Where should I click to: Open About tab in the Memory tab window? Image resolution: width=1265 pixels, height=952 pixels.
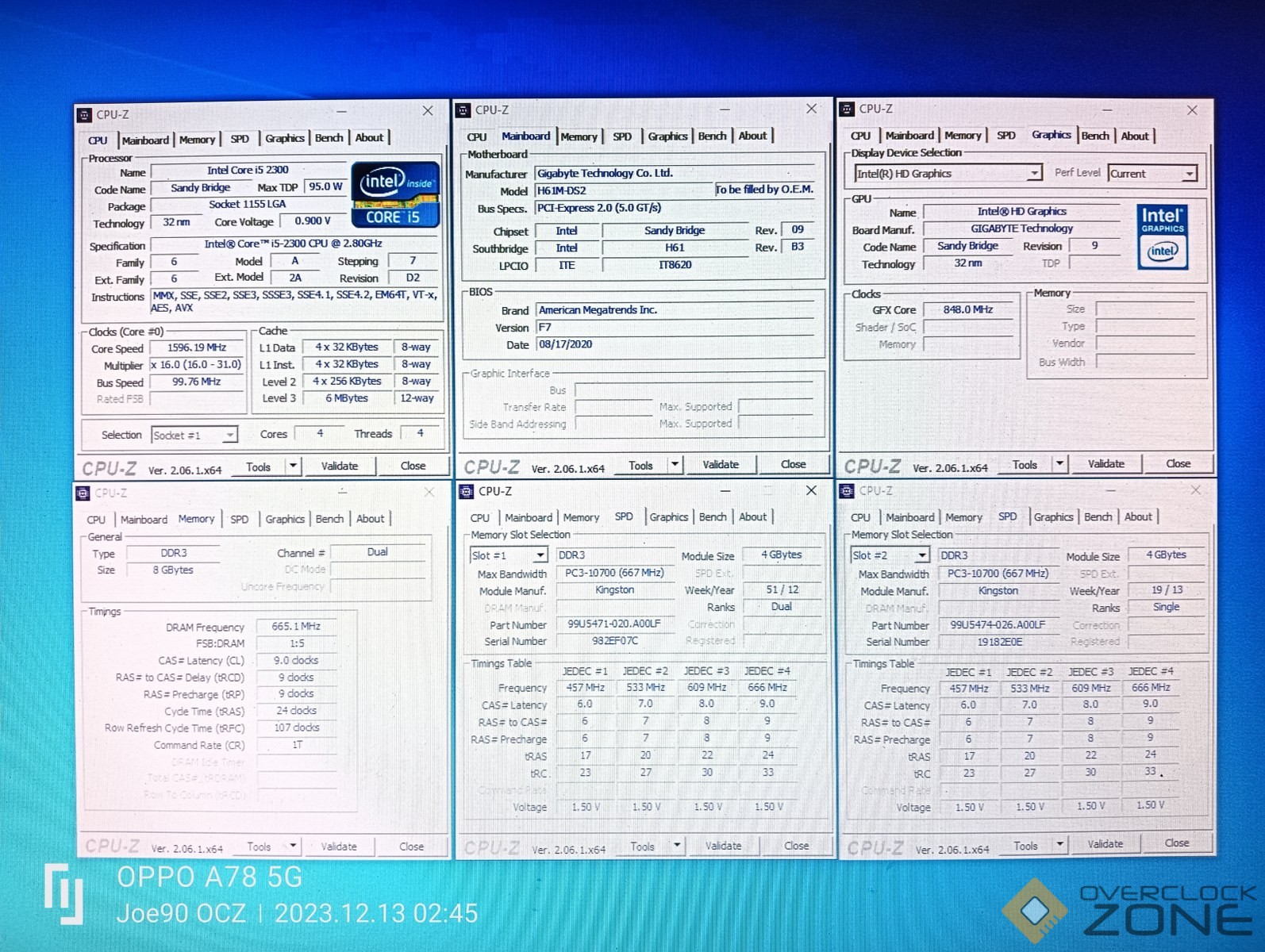(x=370, y=519)
